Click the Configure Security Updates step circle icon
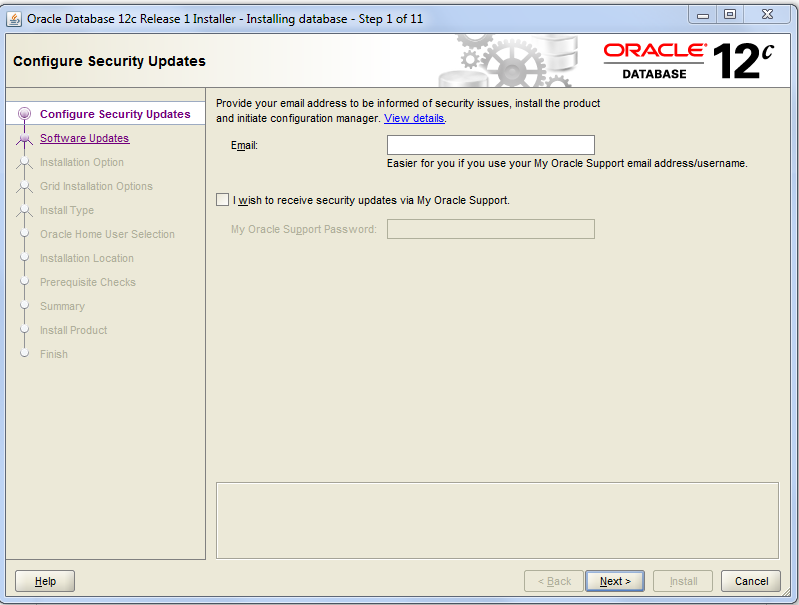 click(x=24, y=114)
